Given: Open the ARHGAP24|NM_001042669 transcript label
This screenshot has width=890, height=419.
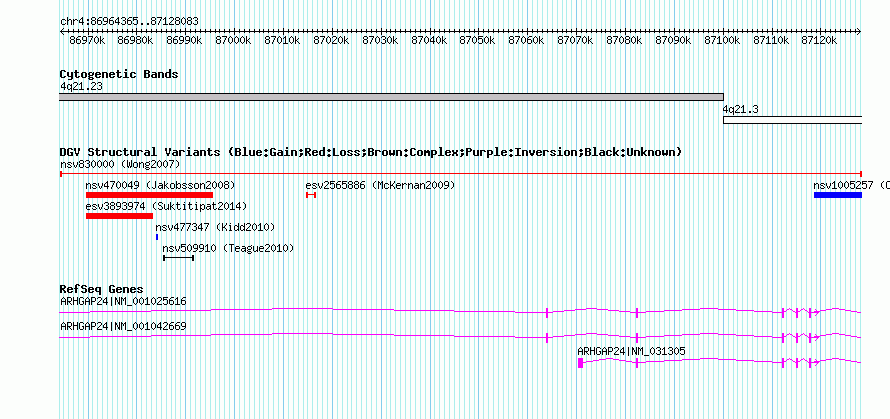Looking at the screenshot, I should pyautogui.click(x=123, y=326).
